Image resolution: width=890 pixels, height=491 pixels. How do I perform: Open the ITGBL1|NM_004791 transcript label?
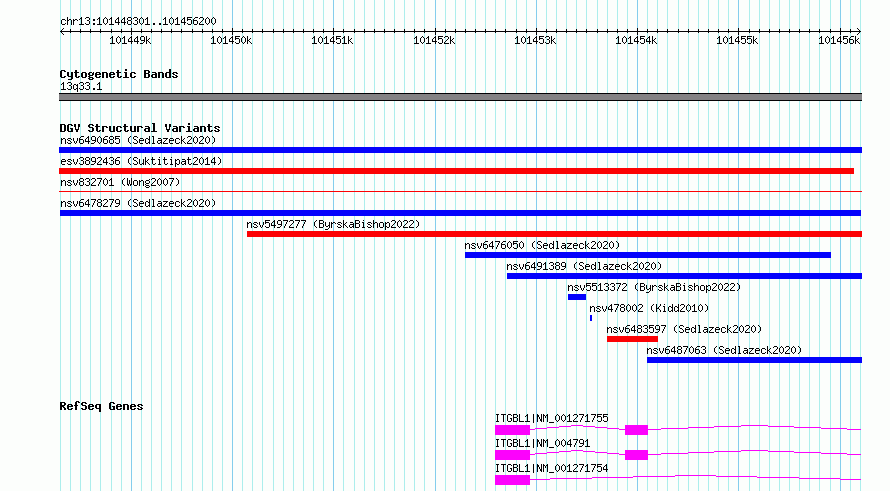tap(543, 443)
